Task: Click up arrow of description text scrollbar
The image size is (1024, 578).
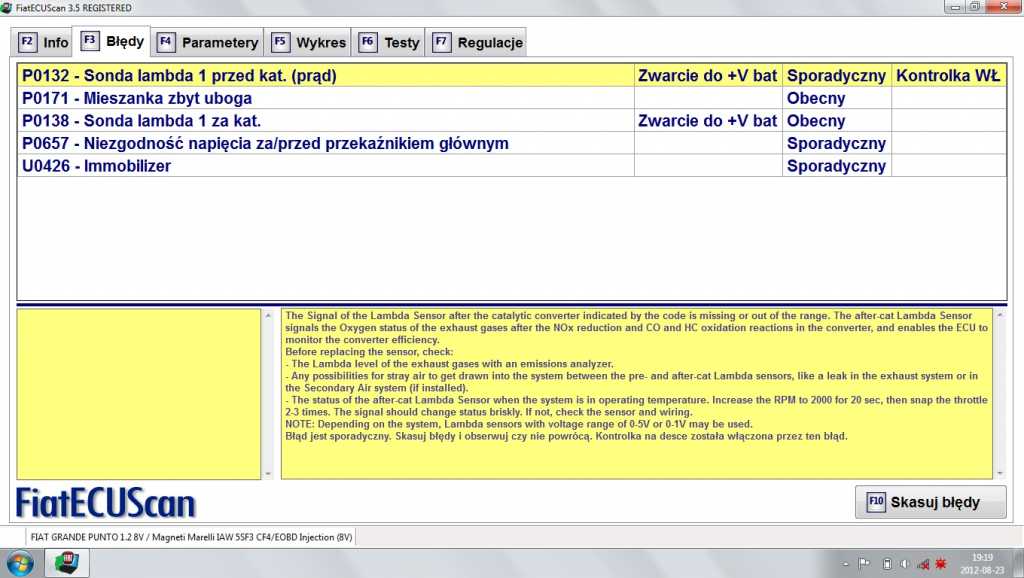Action: tap(999, 315)
